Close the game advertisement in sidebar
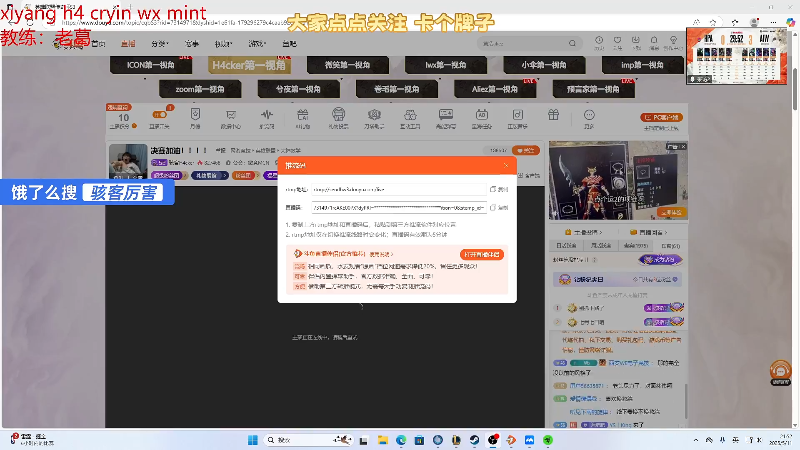 (683, 147)
